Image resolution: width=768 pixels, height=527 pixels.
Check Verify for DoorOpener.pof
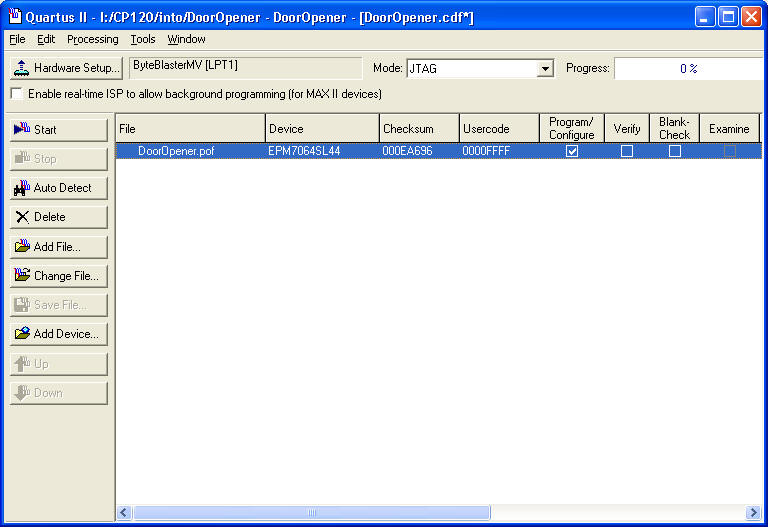pyautogui.click(x=626, y=151)
